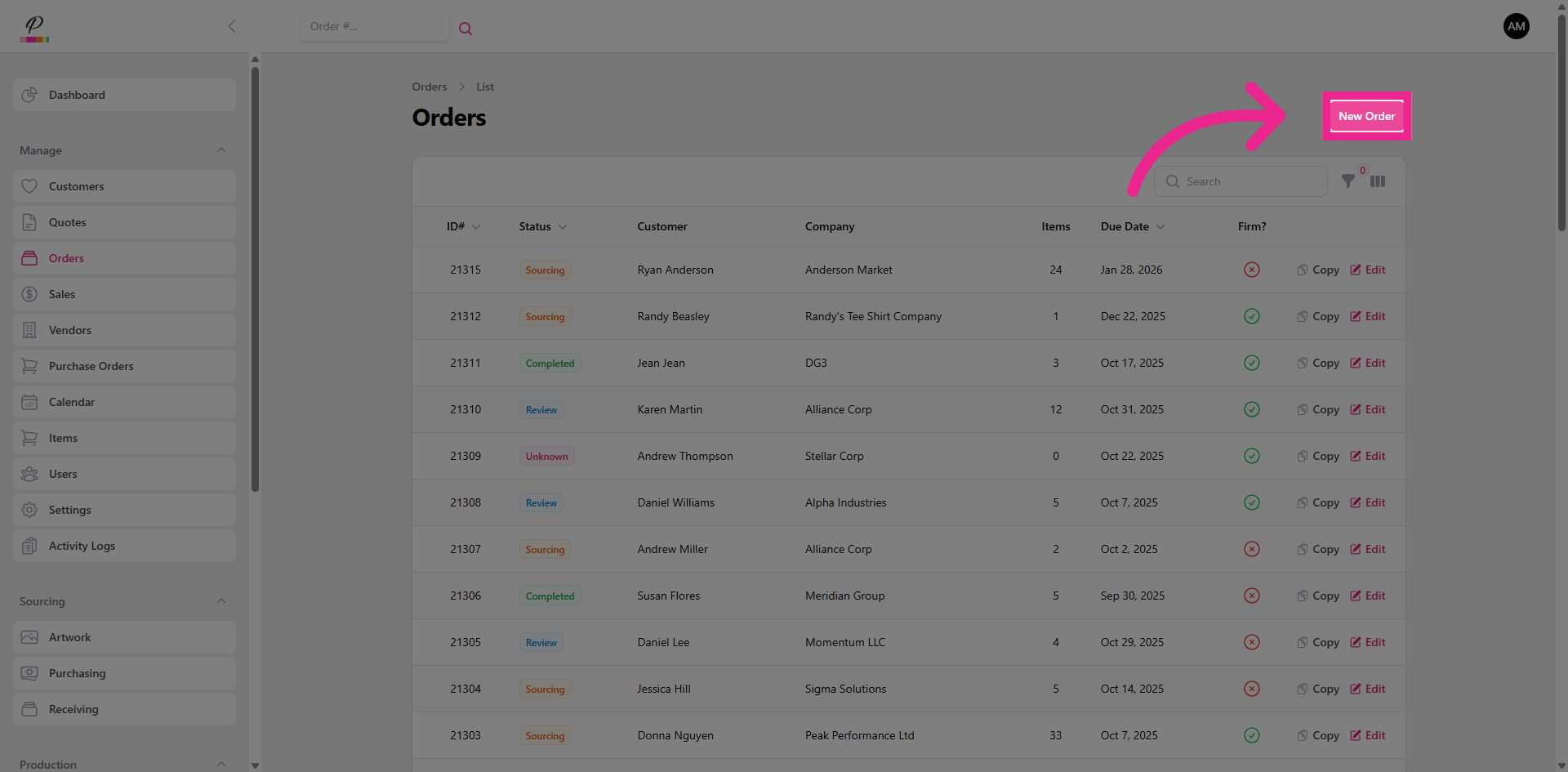The height and width of the screenshot is (772, 1568).
Task: Go to Customers in the sidebar
Action: [x=76, y=186]
